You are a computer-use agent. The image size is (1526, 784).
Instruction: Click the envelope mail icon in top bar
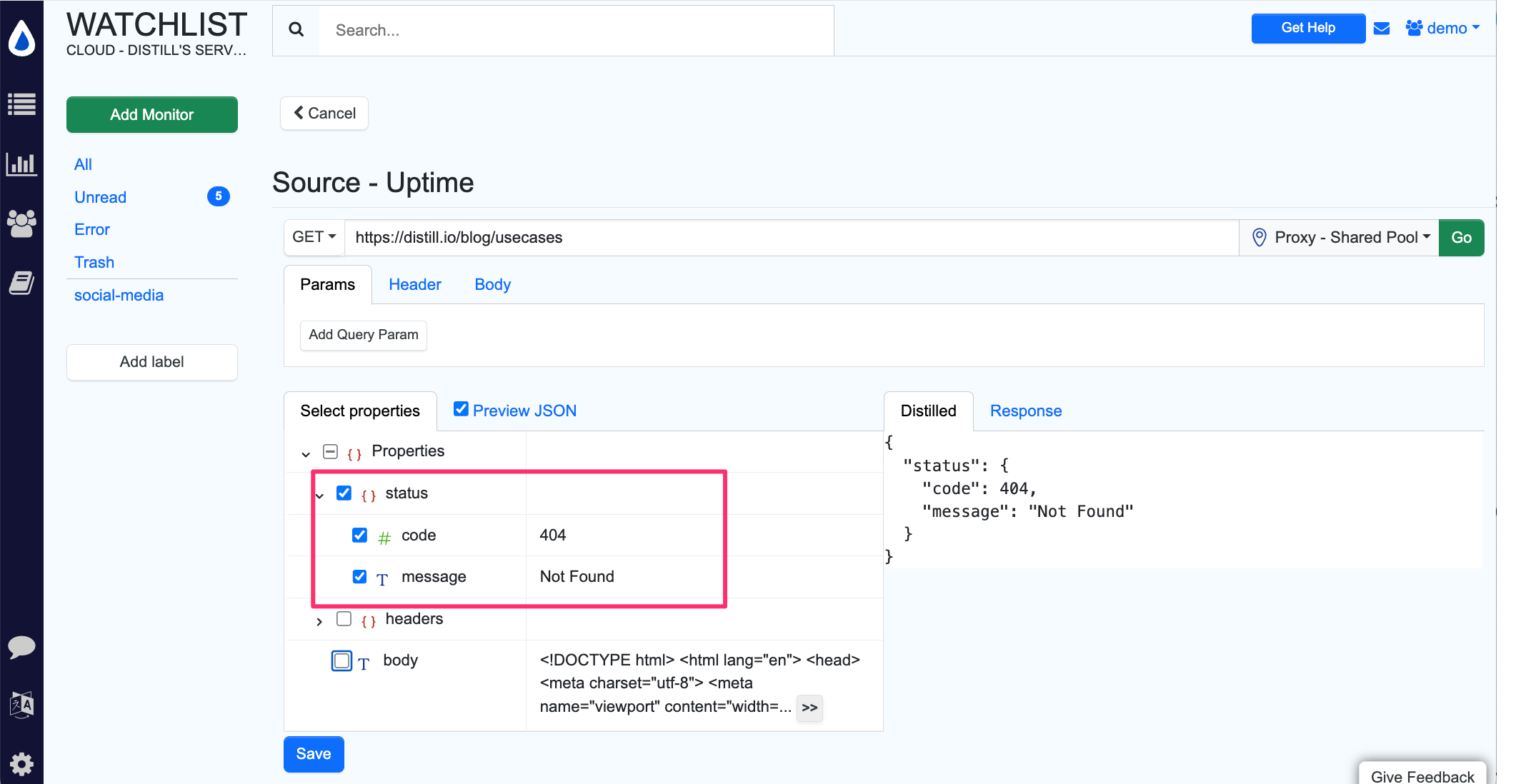click(x=1382, y=28)
